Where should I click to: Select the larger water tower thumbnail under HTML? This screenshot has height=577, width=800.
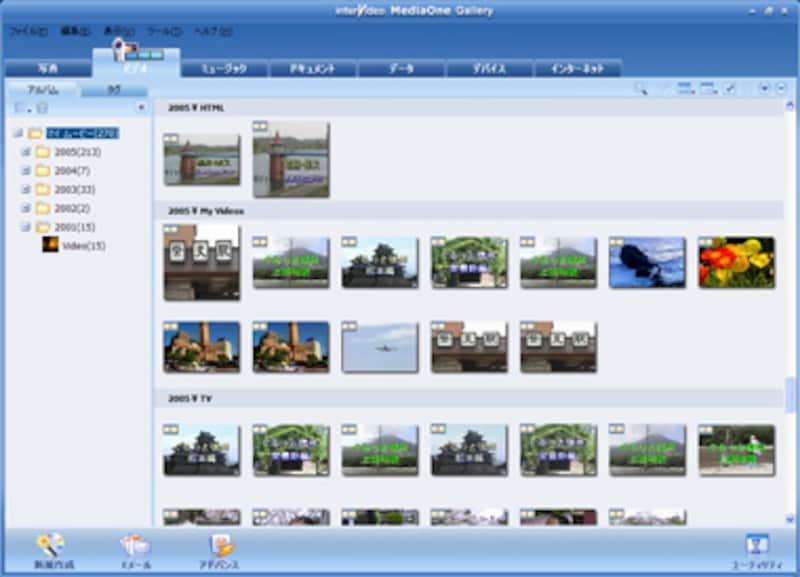click(x=291, y=159)
